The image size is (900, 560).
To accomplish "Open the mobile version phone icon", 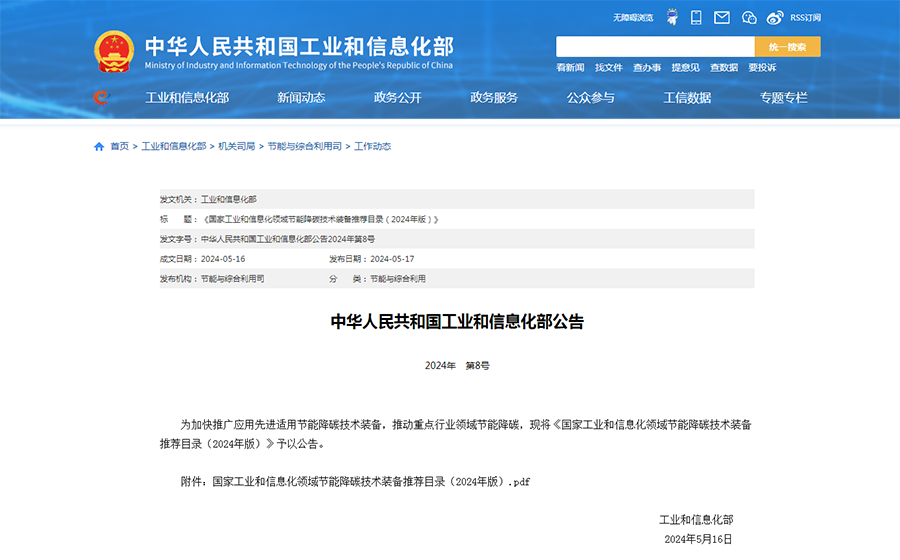I will (697, 17).
